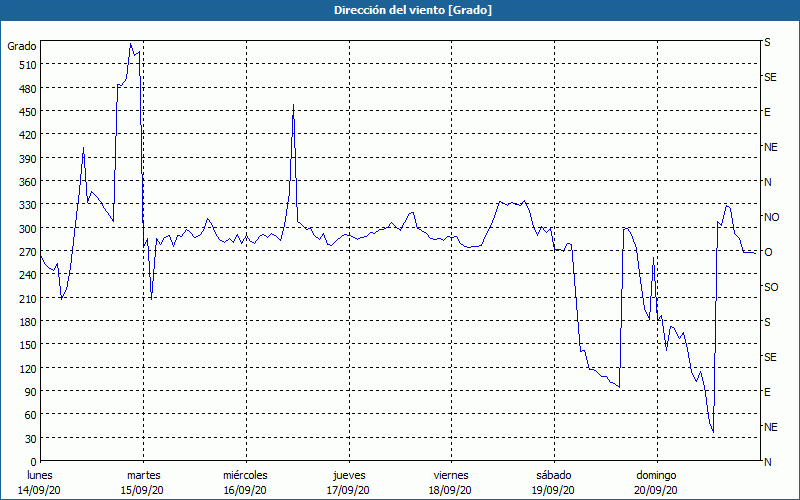Image resolution: width=800 pixels, height=500 pixels.
Task: Click the 420 left axis label
Action: click(x=28, y=135)
